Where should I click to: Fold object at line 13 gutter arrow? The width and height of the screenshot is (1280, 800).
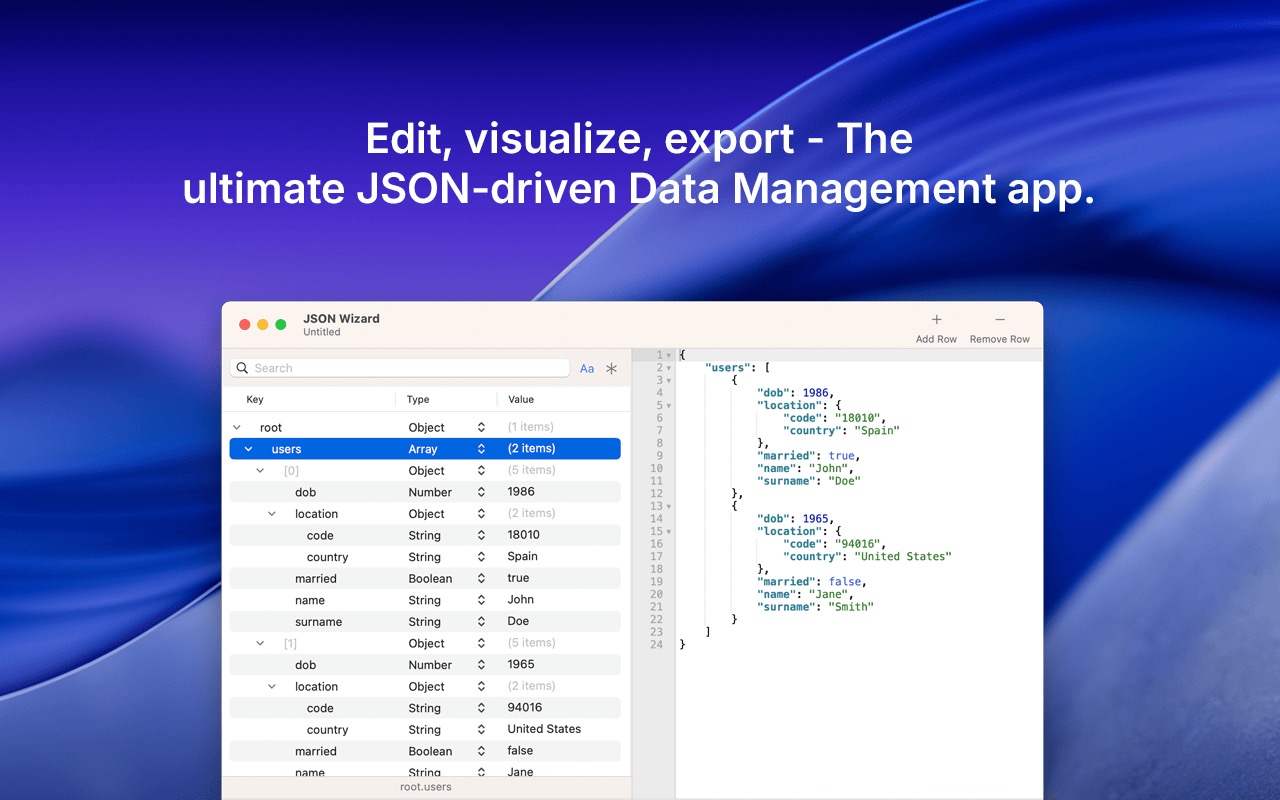point(669,507)
